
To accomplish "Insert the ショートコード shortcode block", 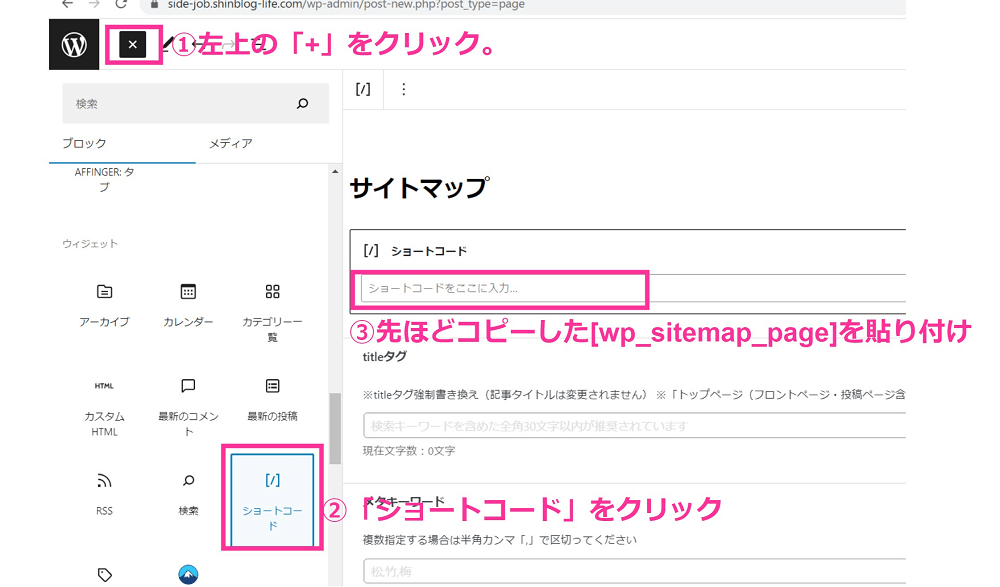I will 272,501.
